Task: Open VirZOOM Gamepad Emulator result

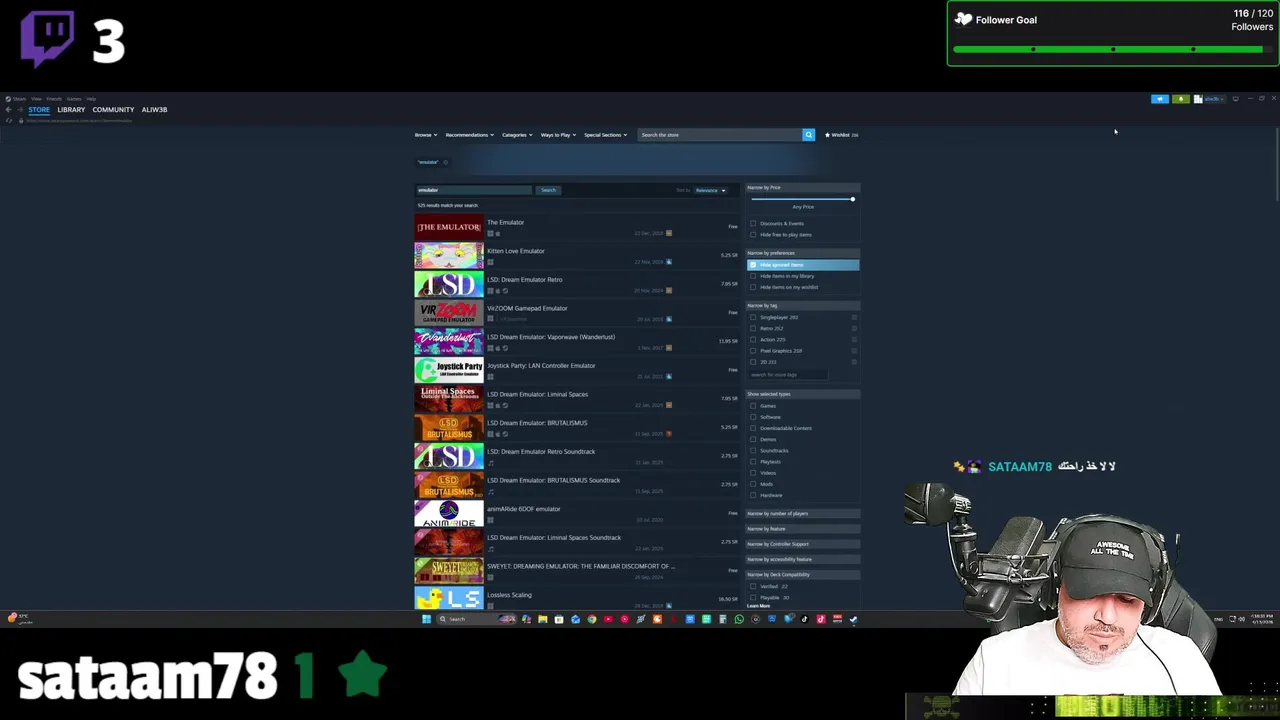Action: [x=575, y=313]
